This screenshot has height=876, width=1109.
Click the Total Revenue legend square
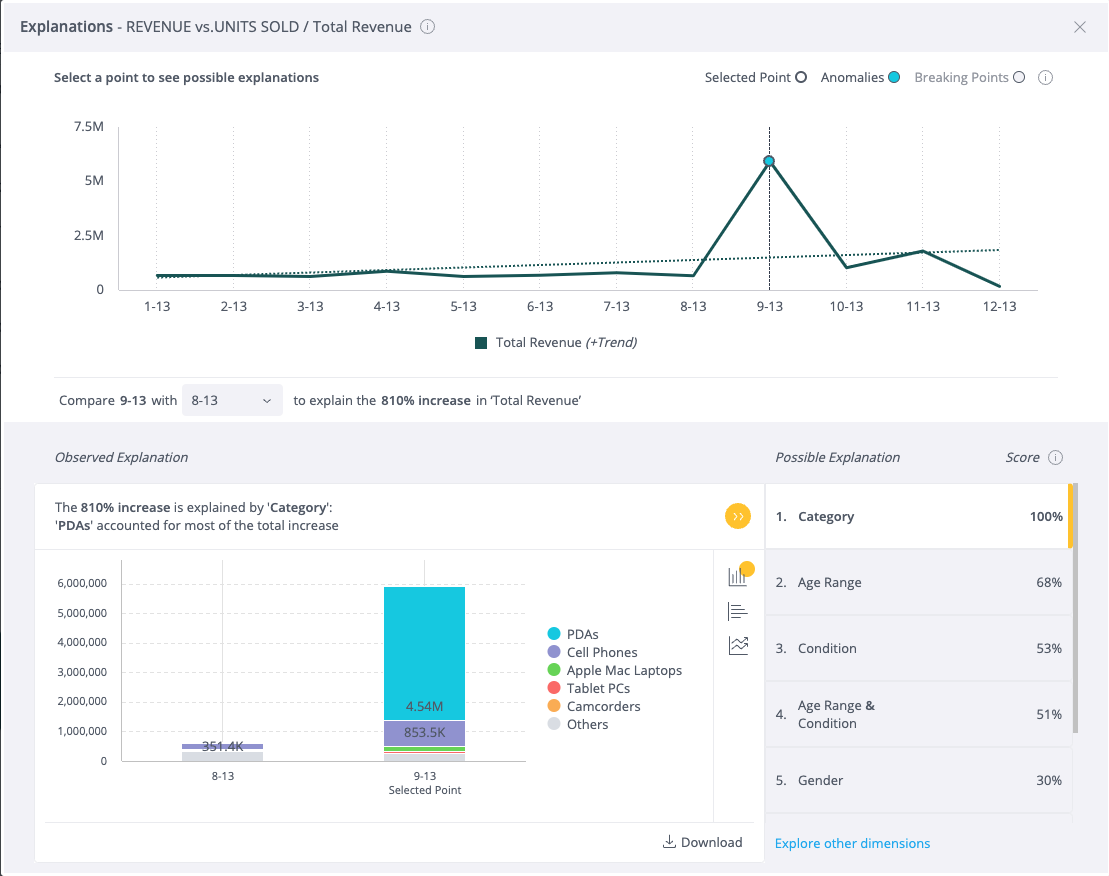(x=481, y=343)
